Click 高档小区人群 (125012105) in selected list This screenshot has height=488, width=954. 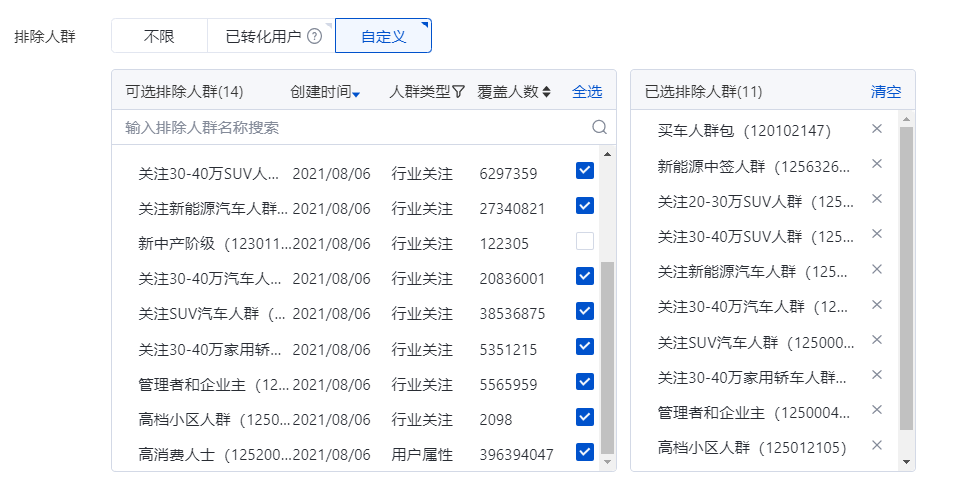tap(752, 448)
